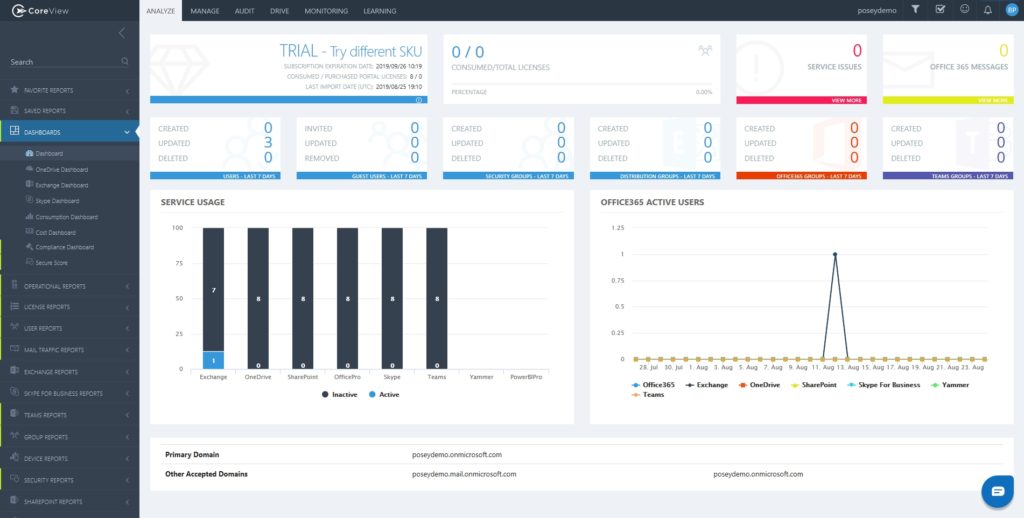Collapse the sidebar with the left arrow
1024x518 pixels.
121,33
